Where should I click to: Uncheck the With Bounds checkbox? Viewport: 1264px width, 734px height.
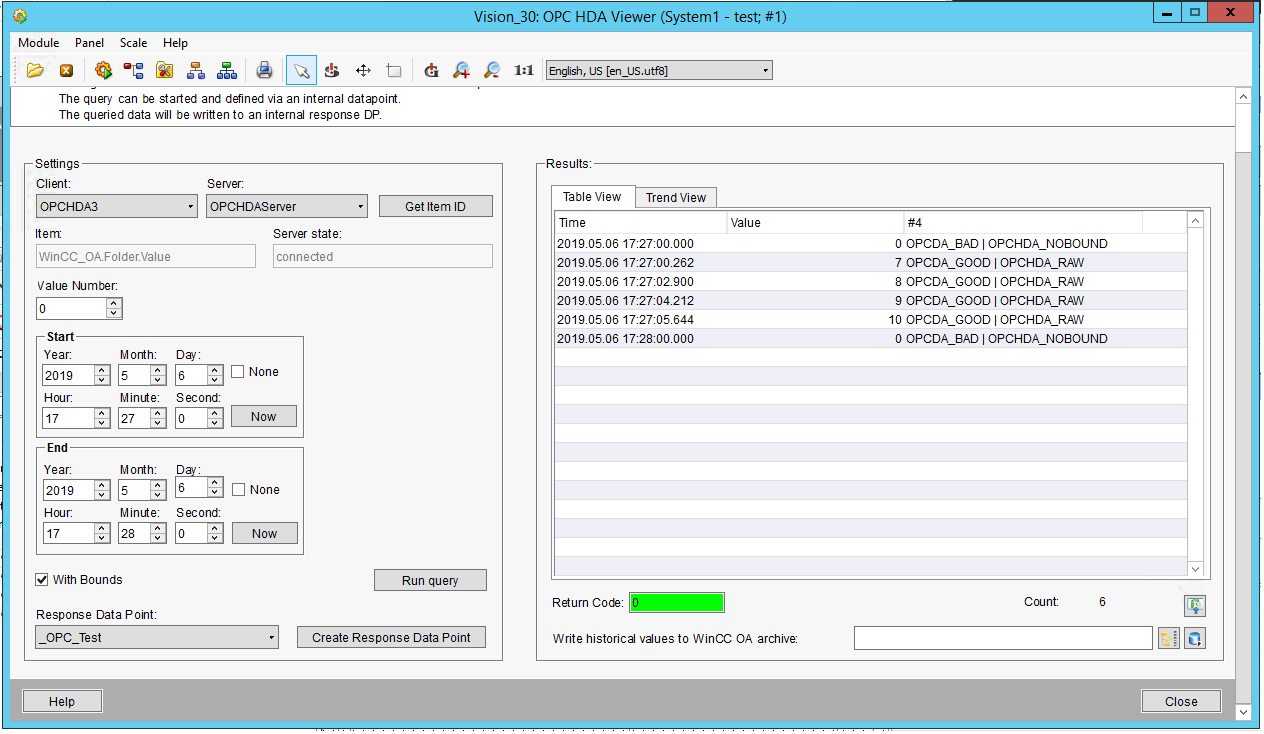pyautogui.click(x=42, y=579)
